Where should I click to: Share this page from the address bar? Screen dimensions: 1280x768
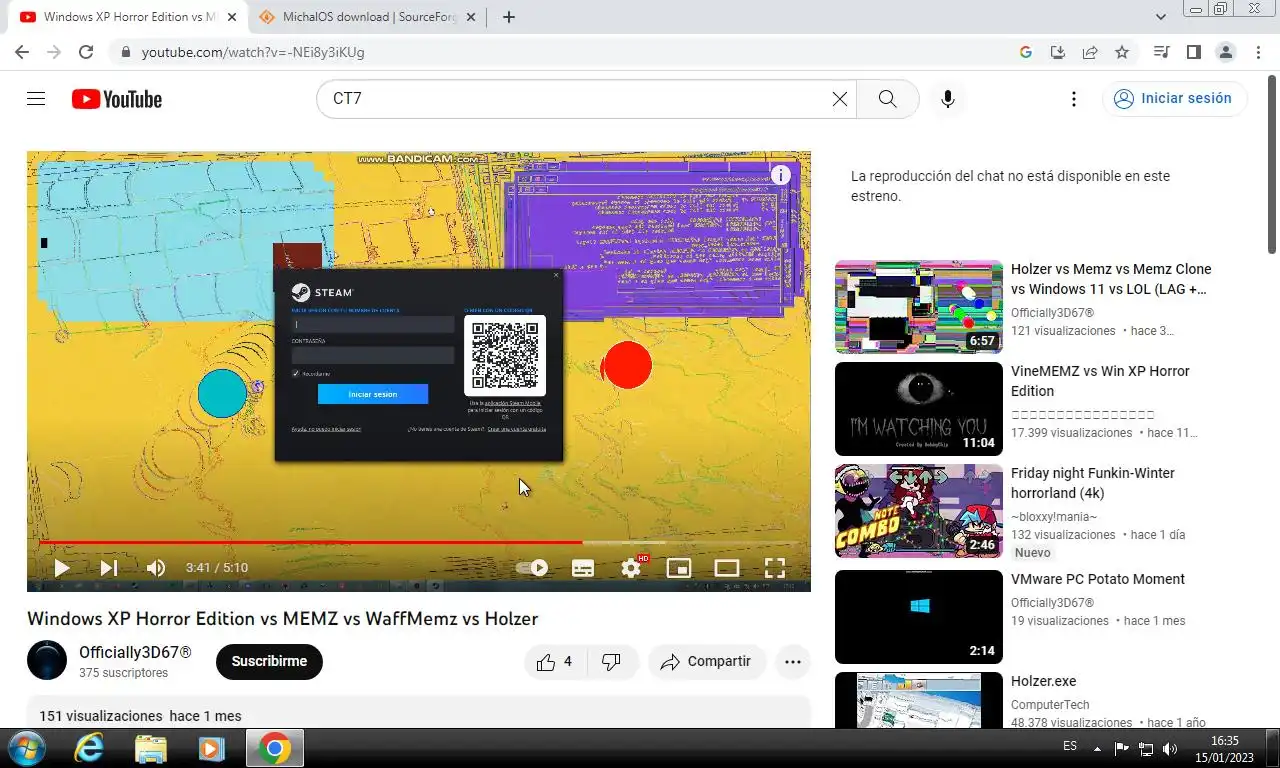point(1090,52)
